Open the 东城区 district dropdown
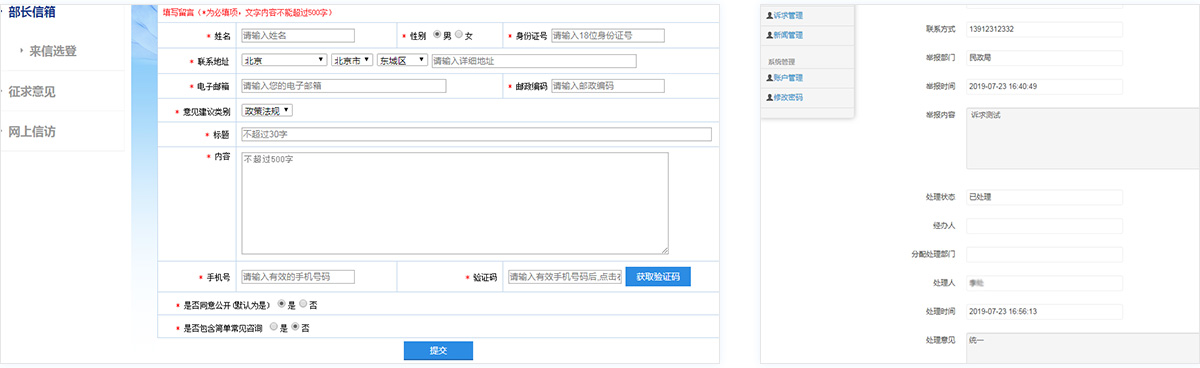Viewport: 1200px width, 368px height. (402, 60)
